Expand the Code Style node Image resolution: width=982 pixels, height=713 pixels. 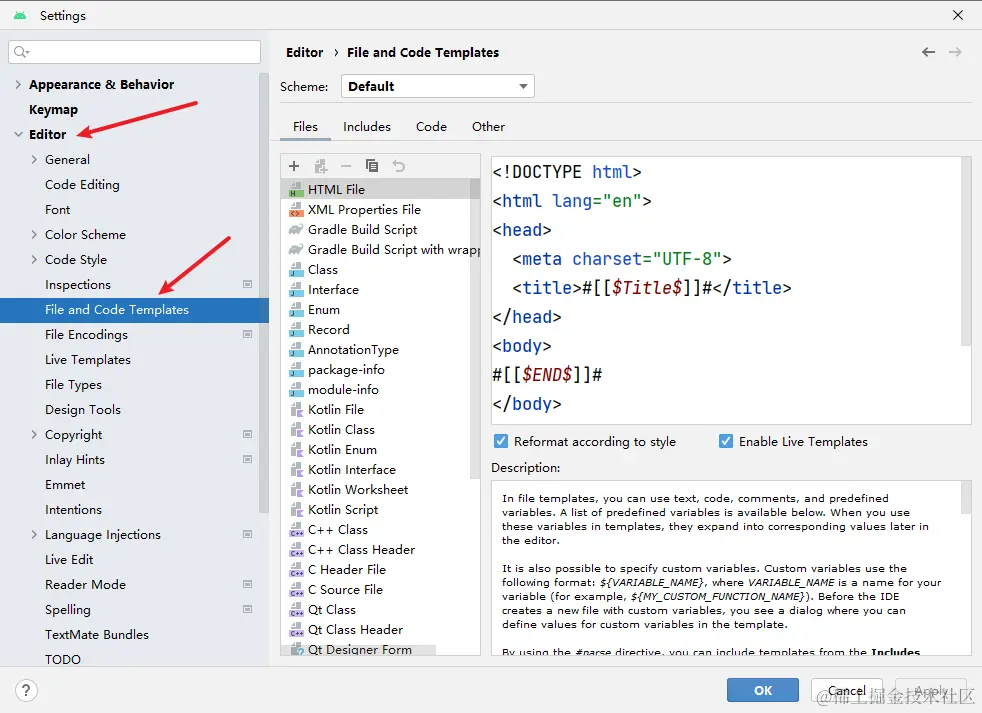point(34,259)
